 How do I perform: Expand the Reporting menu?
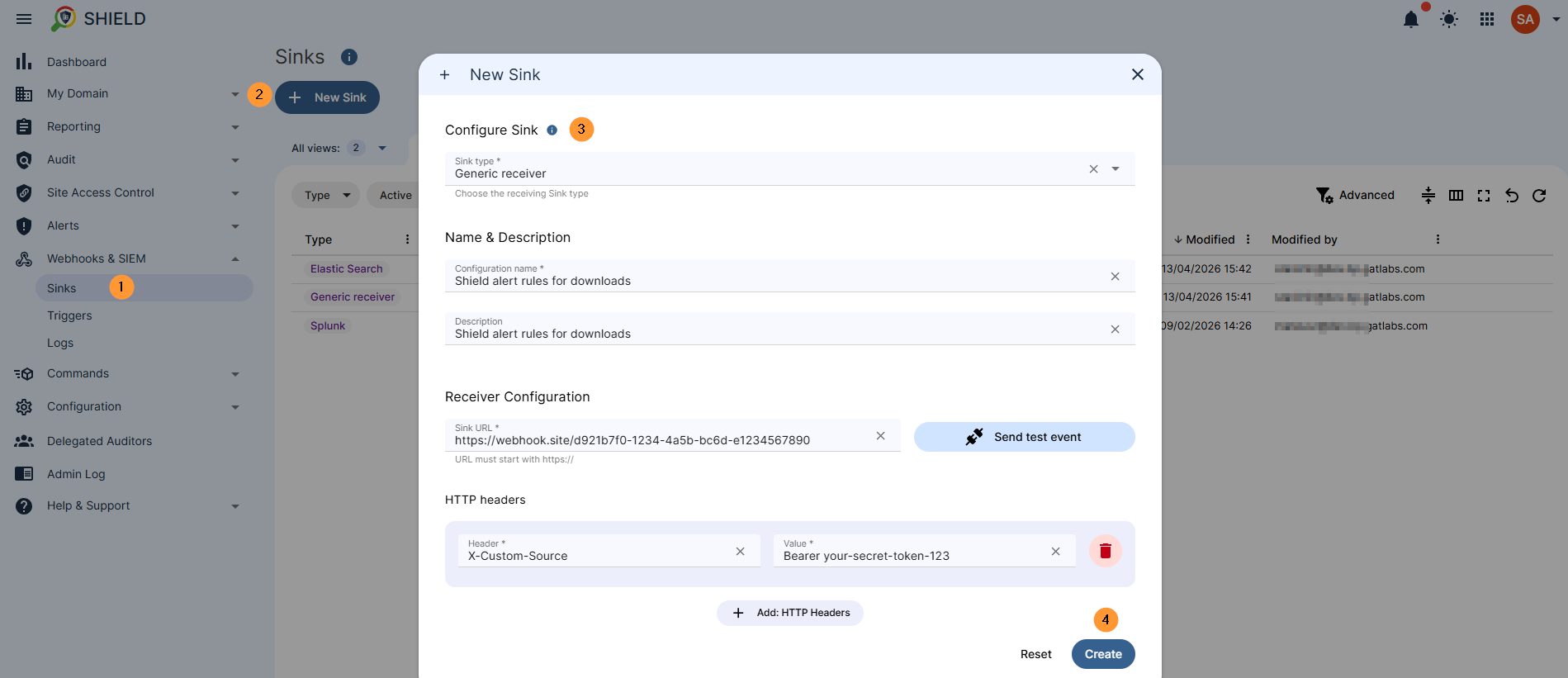(x=235, y=127)
